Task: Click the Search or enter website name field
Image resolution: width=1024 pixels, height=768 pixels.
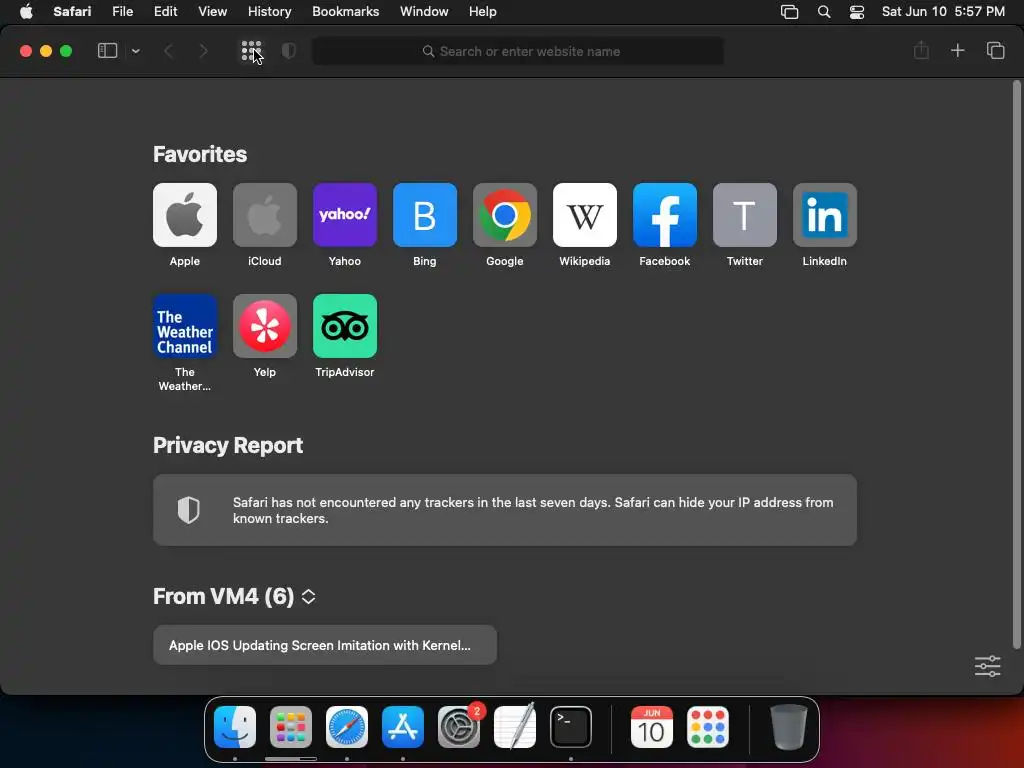Action: click(x=518, y=51)
